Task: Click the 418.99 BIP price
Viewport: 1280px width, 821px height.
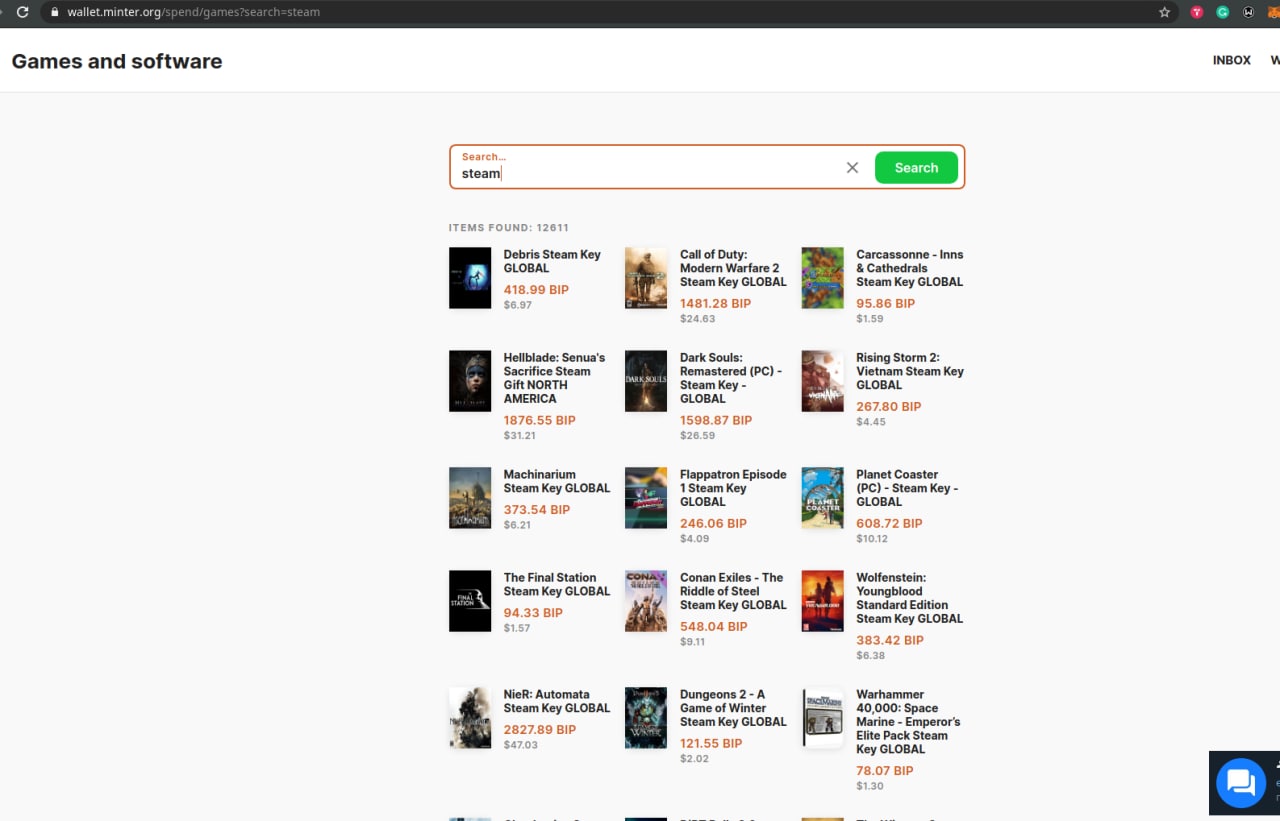Action: (x=536, y=290)
